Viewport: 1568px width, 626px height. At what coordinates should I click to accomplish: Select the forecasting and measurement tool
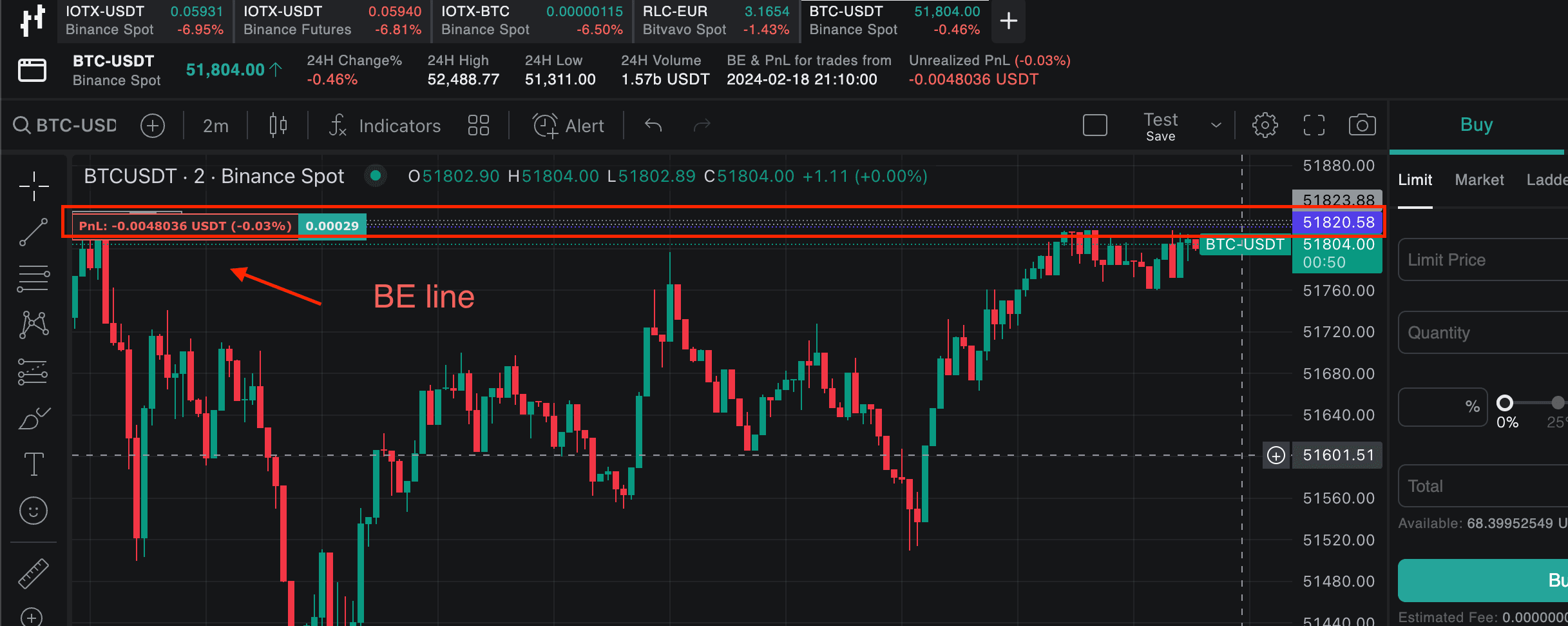click(33, 371)
